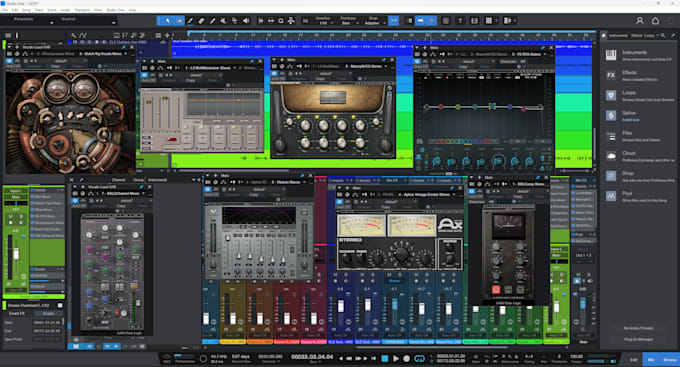
Task: Open the Transport menu
Action: tap(82, 10)
